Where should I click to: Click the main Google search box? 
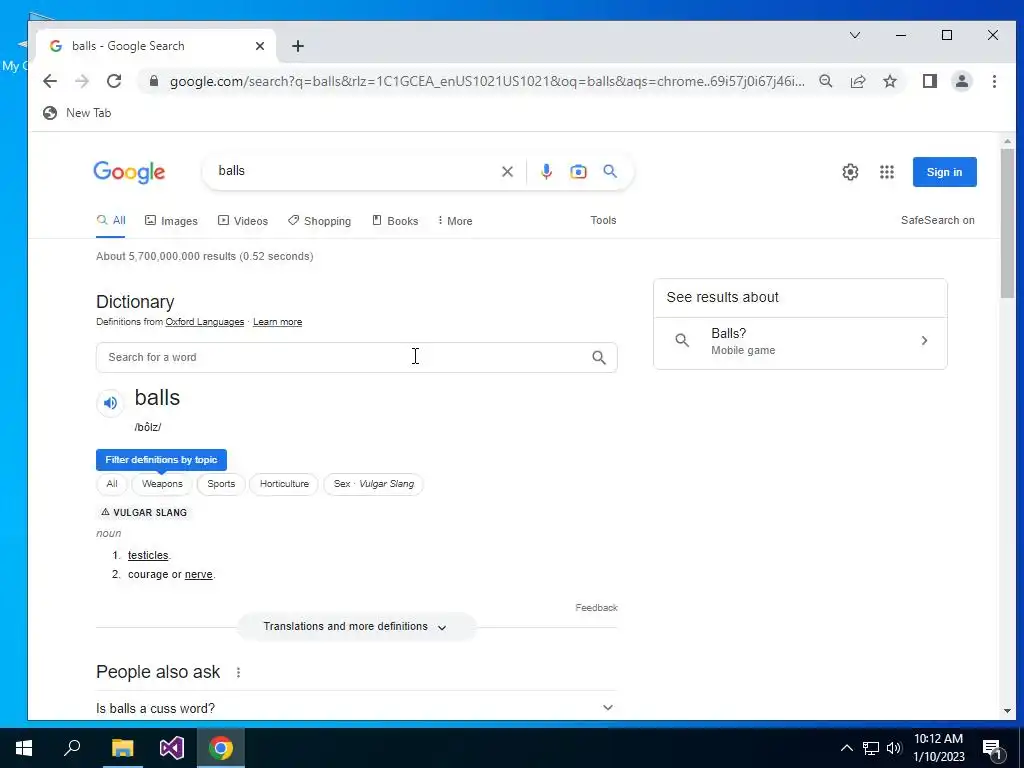(x=357, y=171)
